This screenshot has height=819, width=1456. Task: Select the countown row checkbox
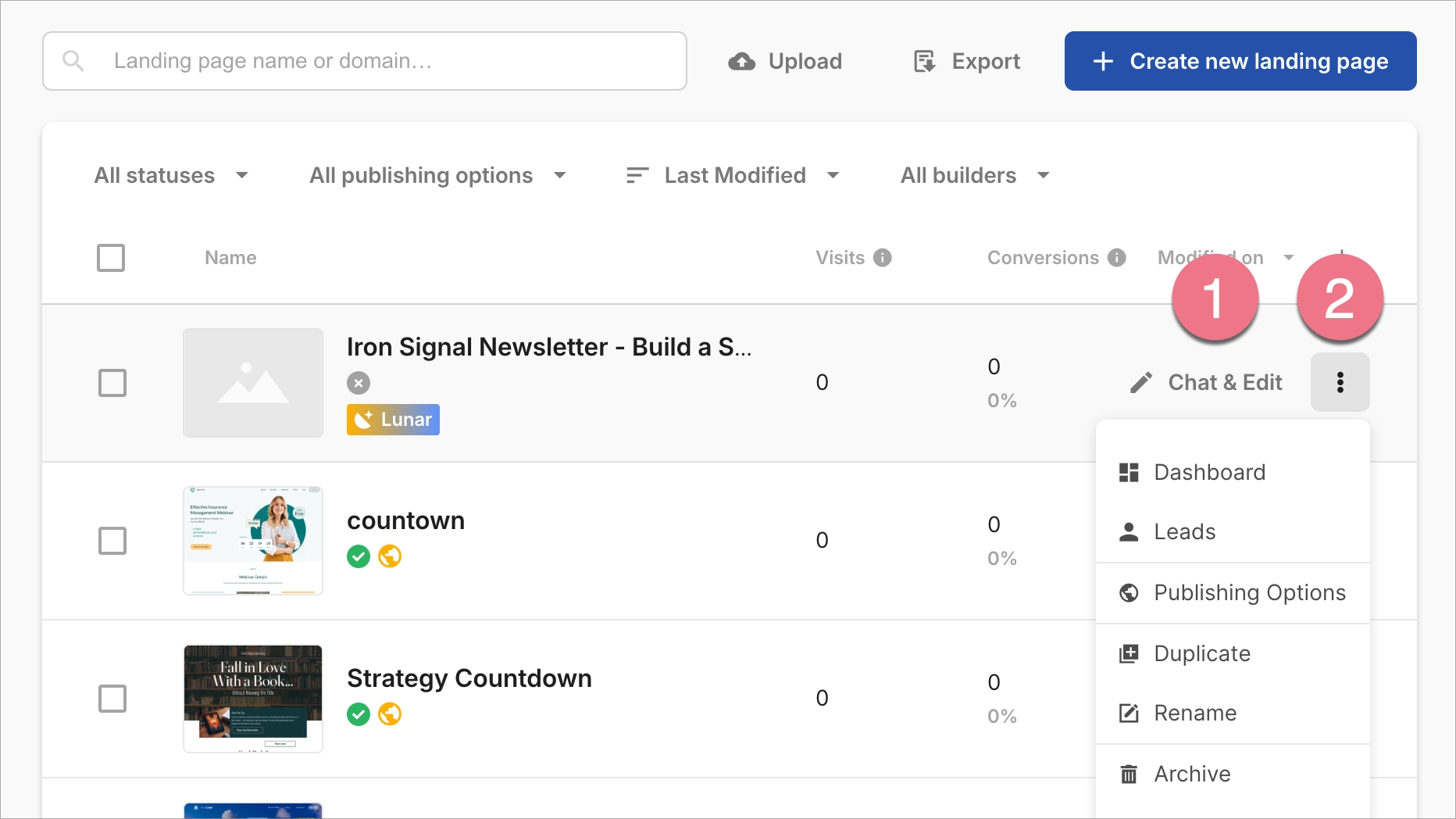tap(112, 541)
